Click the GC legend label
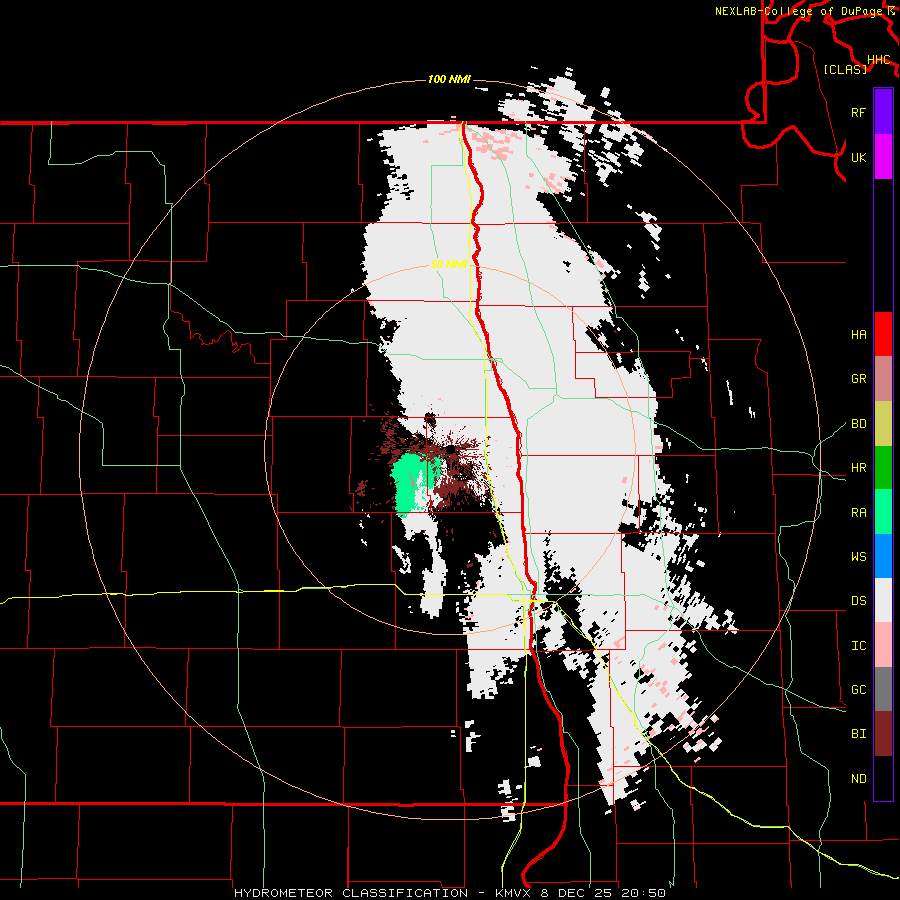The image size is (900, 900). pyautogui.click(x=859, y=690)
